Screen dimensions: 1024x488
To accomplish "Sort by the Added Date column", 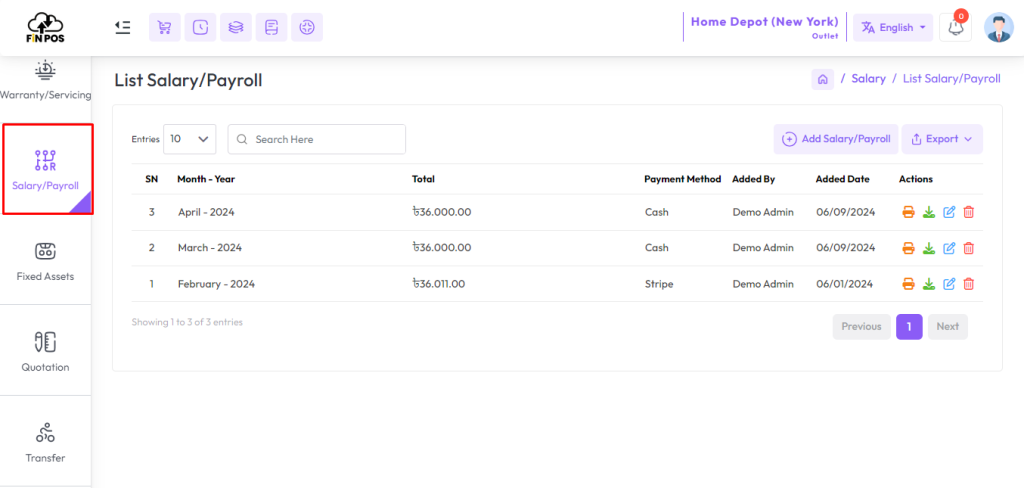I will click(842, 179).
